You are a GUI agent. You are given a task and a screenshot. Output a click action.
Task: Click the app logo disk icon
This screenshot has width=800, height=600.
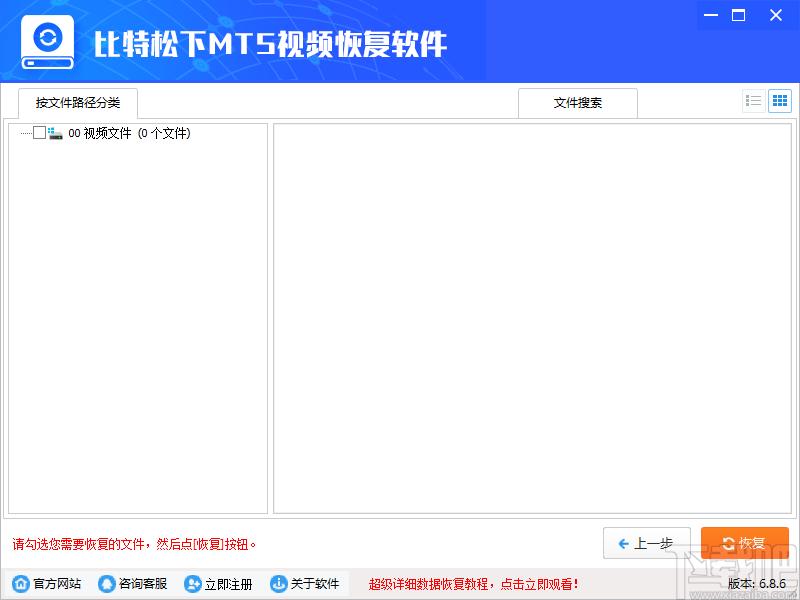coord(47,42)
